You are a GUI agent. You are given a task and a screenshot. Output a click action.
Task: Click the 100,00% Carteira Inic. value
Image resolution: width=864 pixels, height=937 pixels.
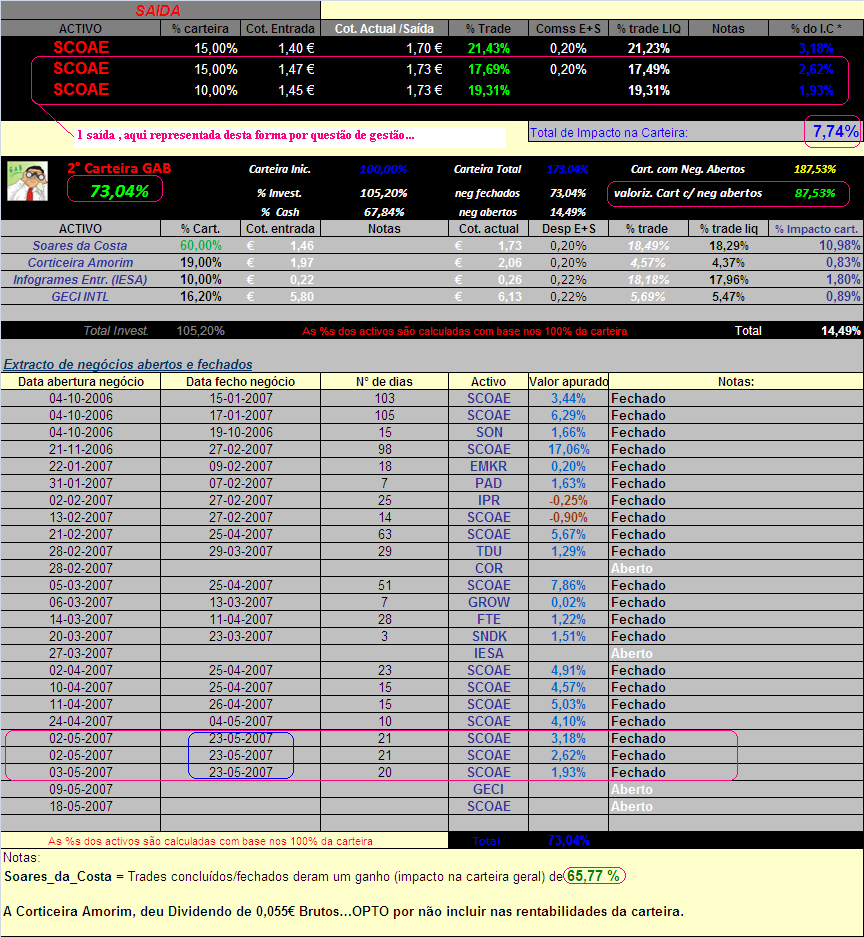point(384,169)
